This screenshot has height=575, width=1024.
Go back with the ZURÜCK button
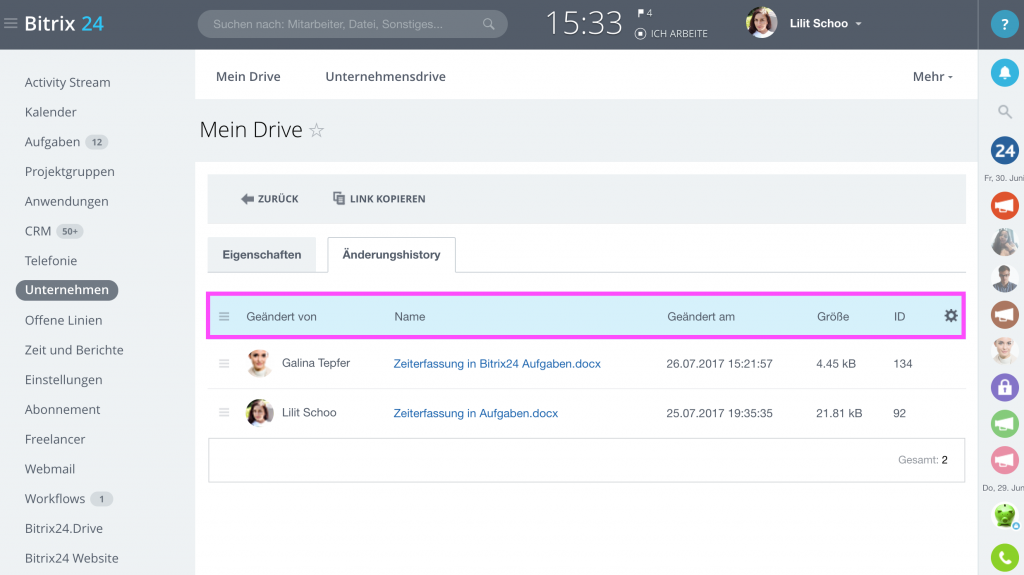270,199
